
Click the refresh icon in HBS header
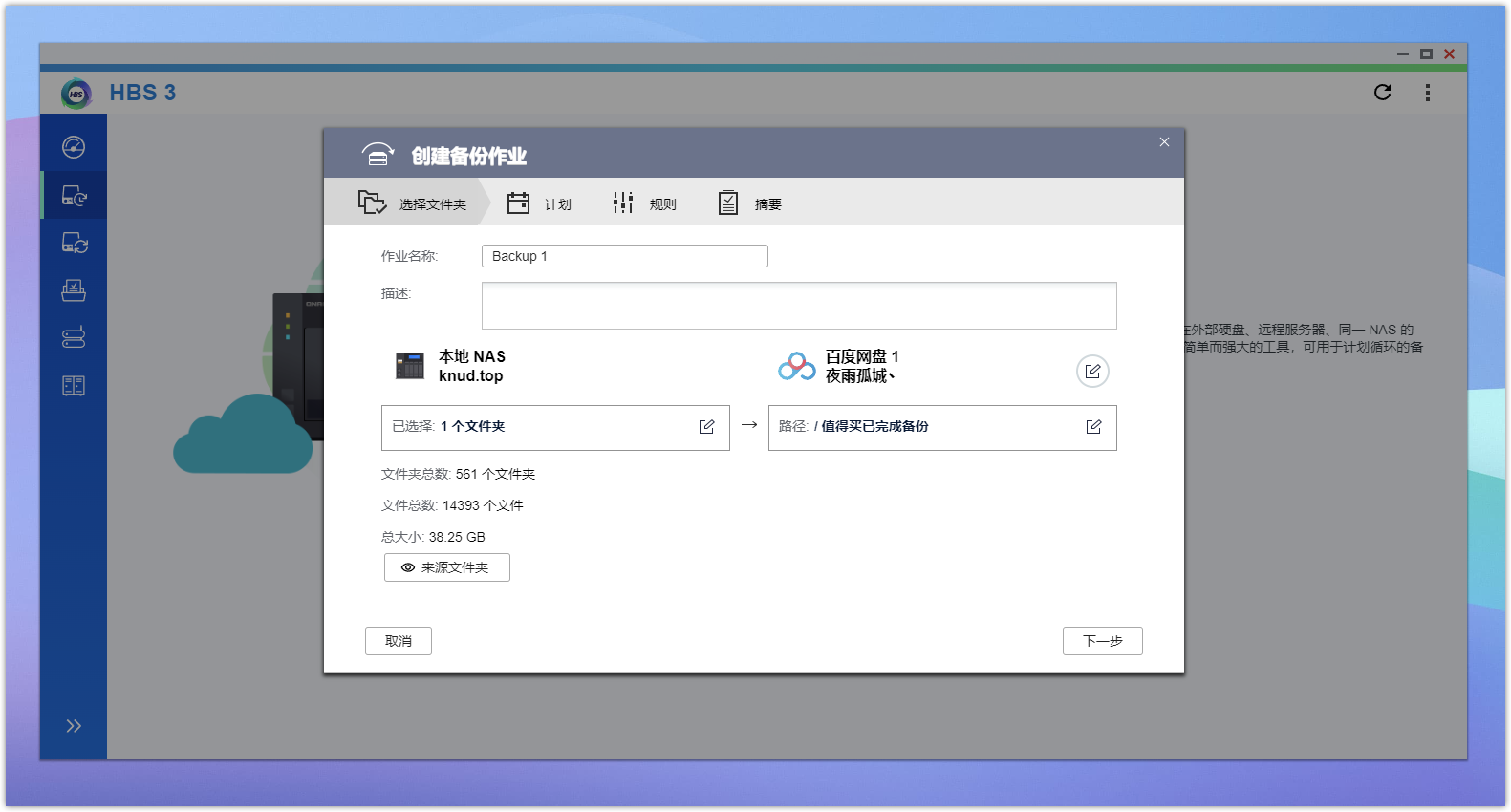point(1382,93)
